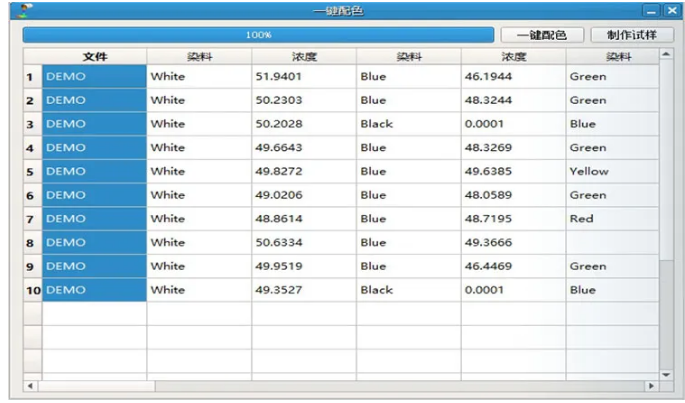Screen dimensions: 685x403
Task: Click the White cell in row 1
Action: pyautogui.click(x=199, y=77)
